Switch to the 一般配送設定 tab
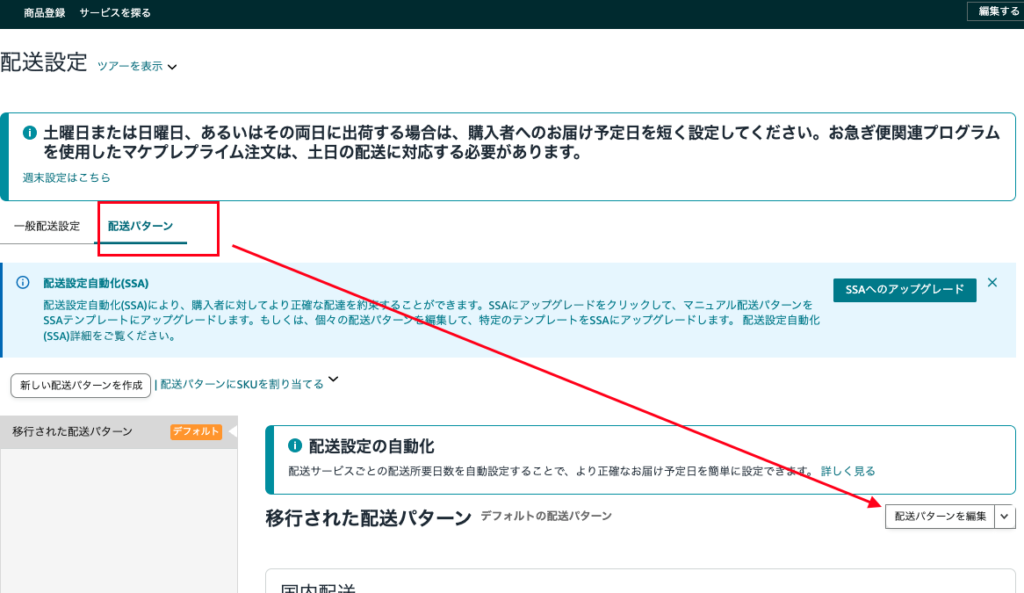The height and width of the screenshot is (593, 1024). click(x=47, y=226)
